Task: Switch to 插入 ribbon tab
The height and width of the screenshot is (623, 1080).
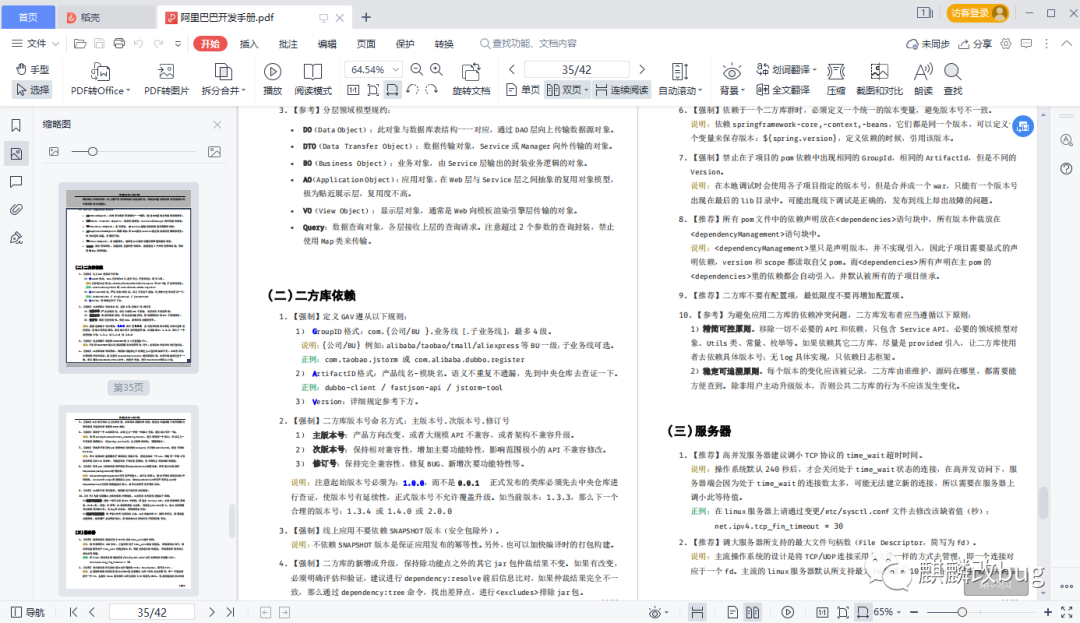Action: (249, 44)
